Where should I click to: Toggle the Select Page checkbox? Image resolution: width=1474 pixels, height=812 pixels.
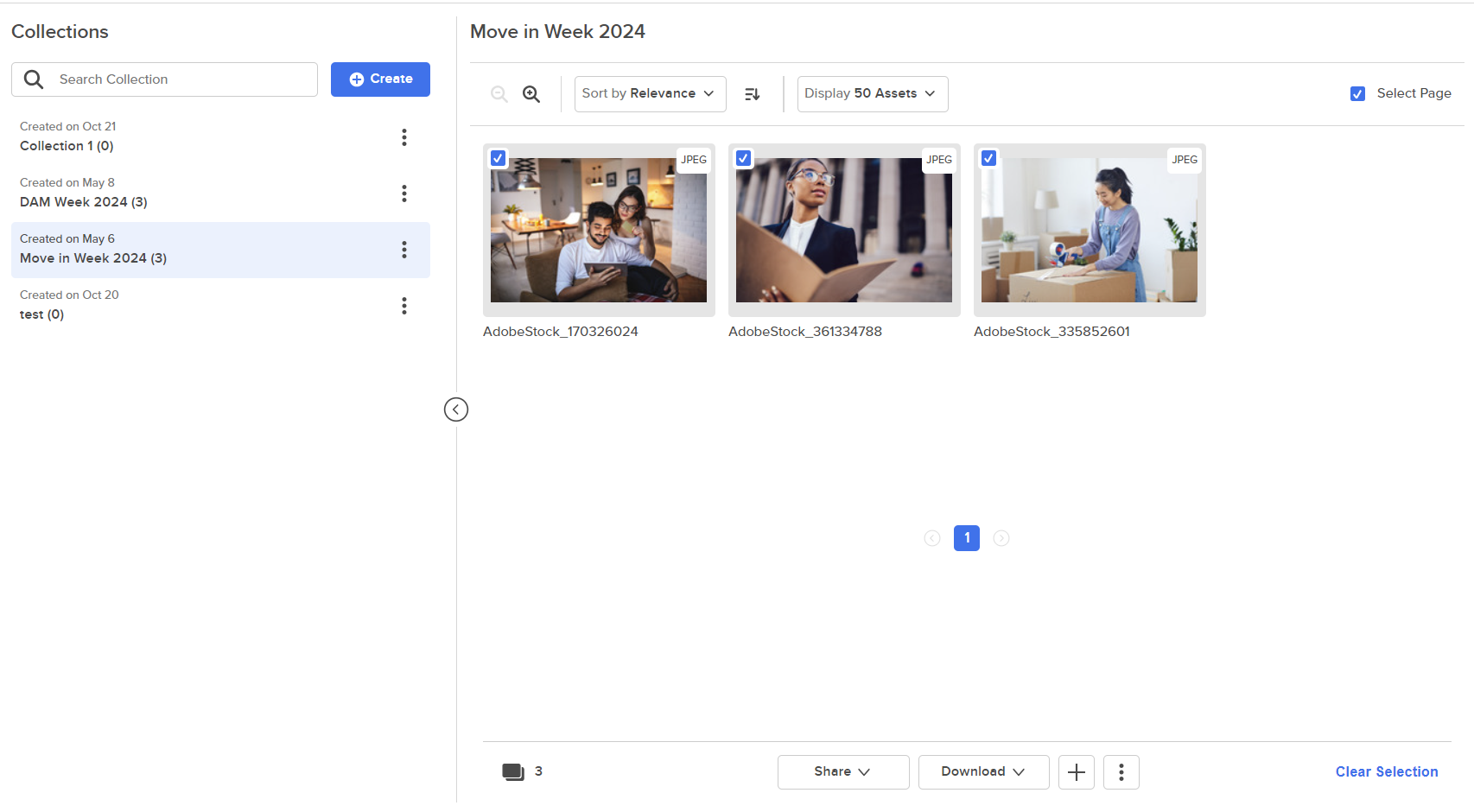[x=1358, y=94]
